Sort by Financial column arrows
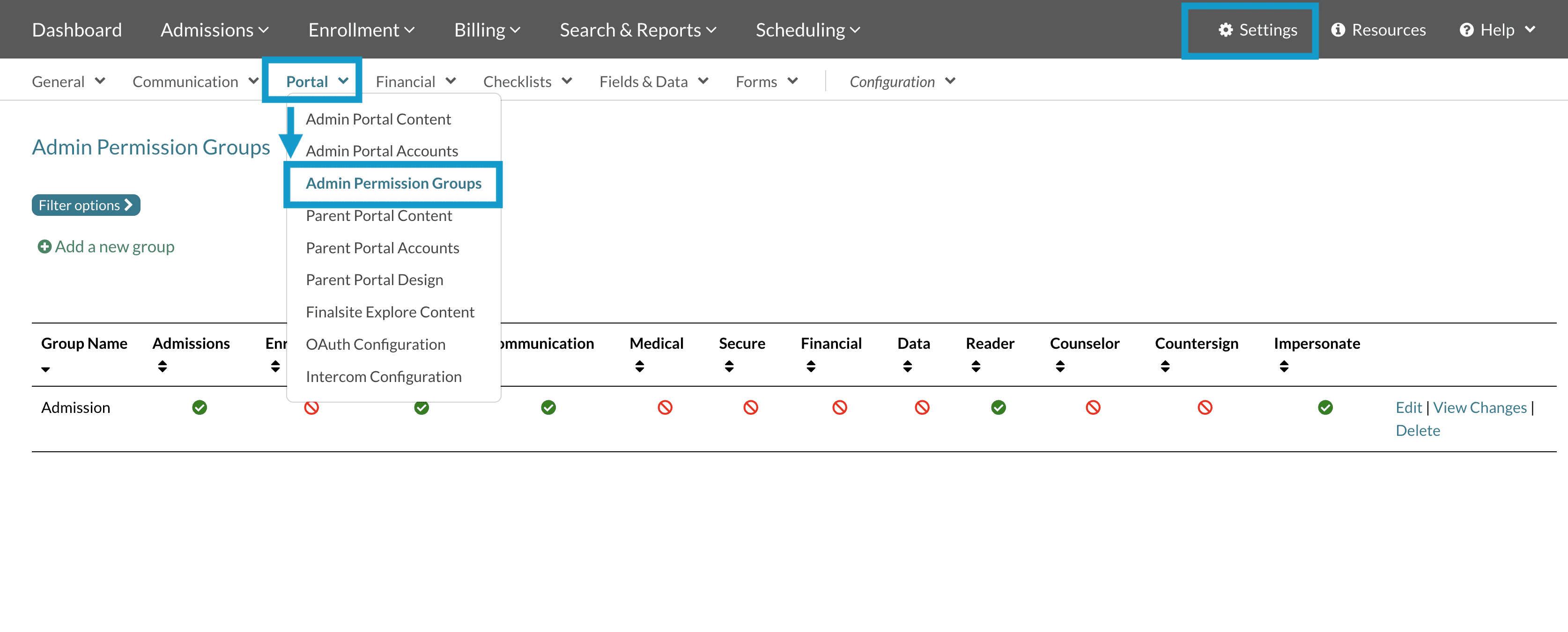1568x632 pixels. (x=810, y=366)
